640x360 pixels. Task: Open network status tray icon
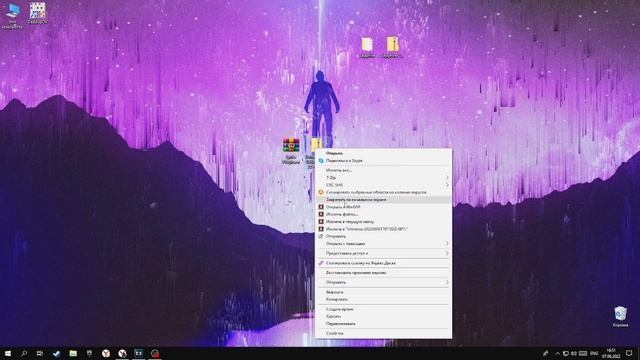click(x=566, y=353)
